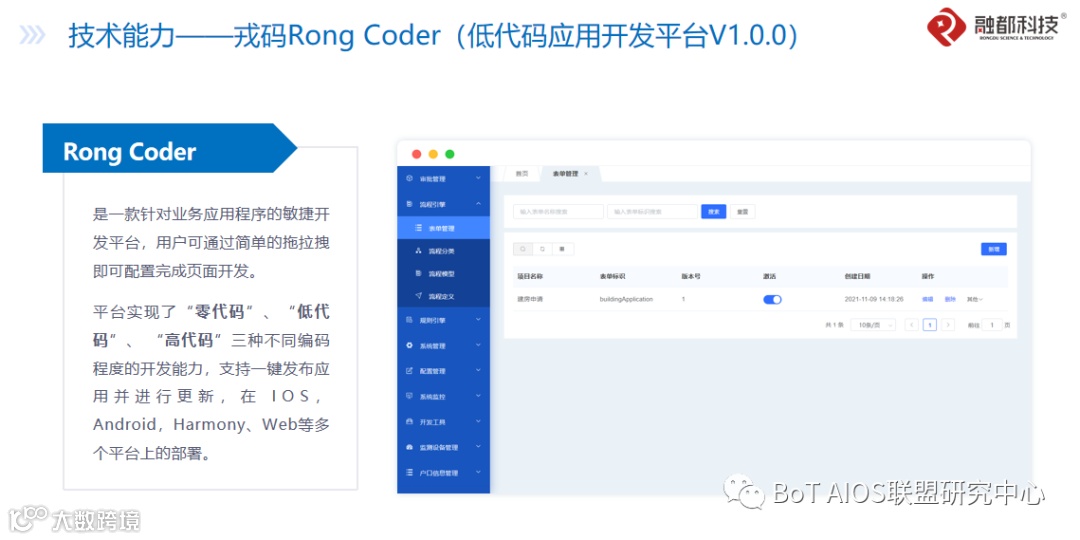The height and width of the screenshot is (540, 1080).
Task: Click the 流程模型 document icon
Action: pos(419,273)
